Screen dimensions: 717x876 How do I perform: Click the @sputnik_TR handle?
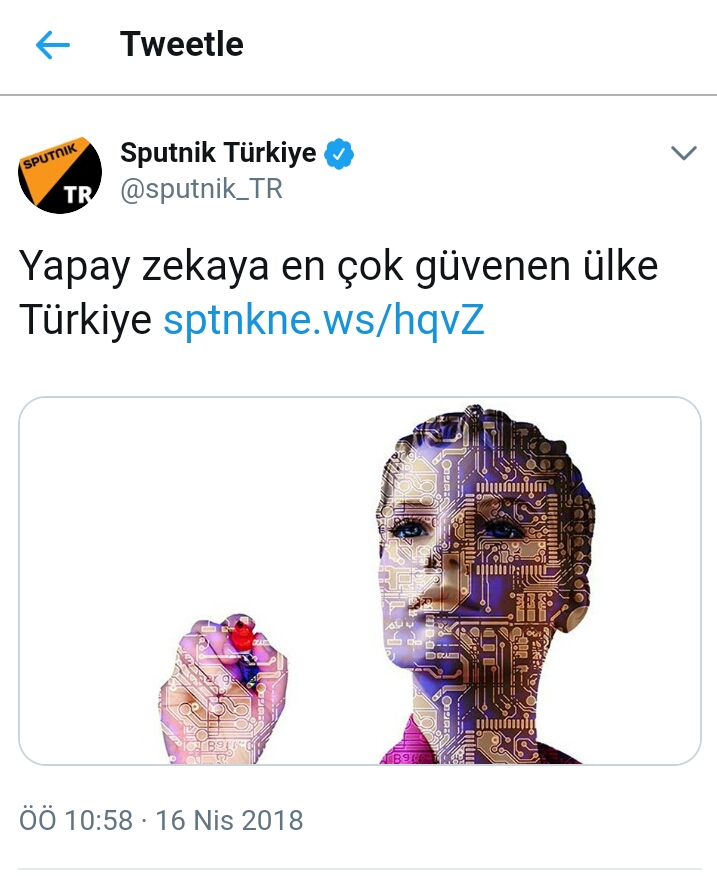pyautogui.click(x=202, y=189)
